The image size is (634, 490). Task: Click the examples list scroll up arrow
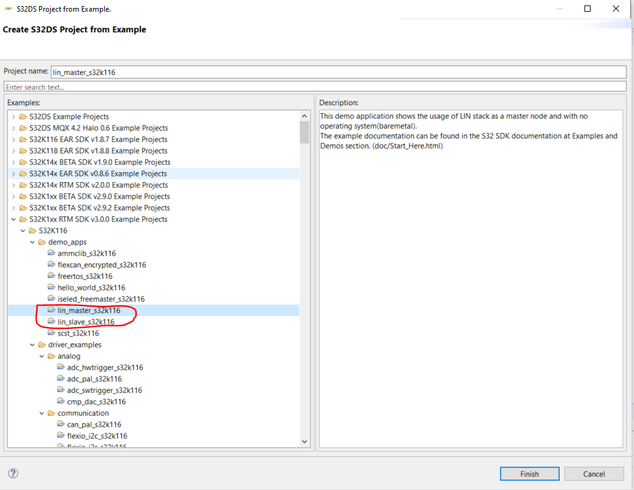pos(304,116)
